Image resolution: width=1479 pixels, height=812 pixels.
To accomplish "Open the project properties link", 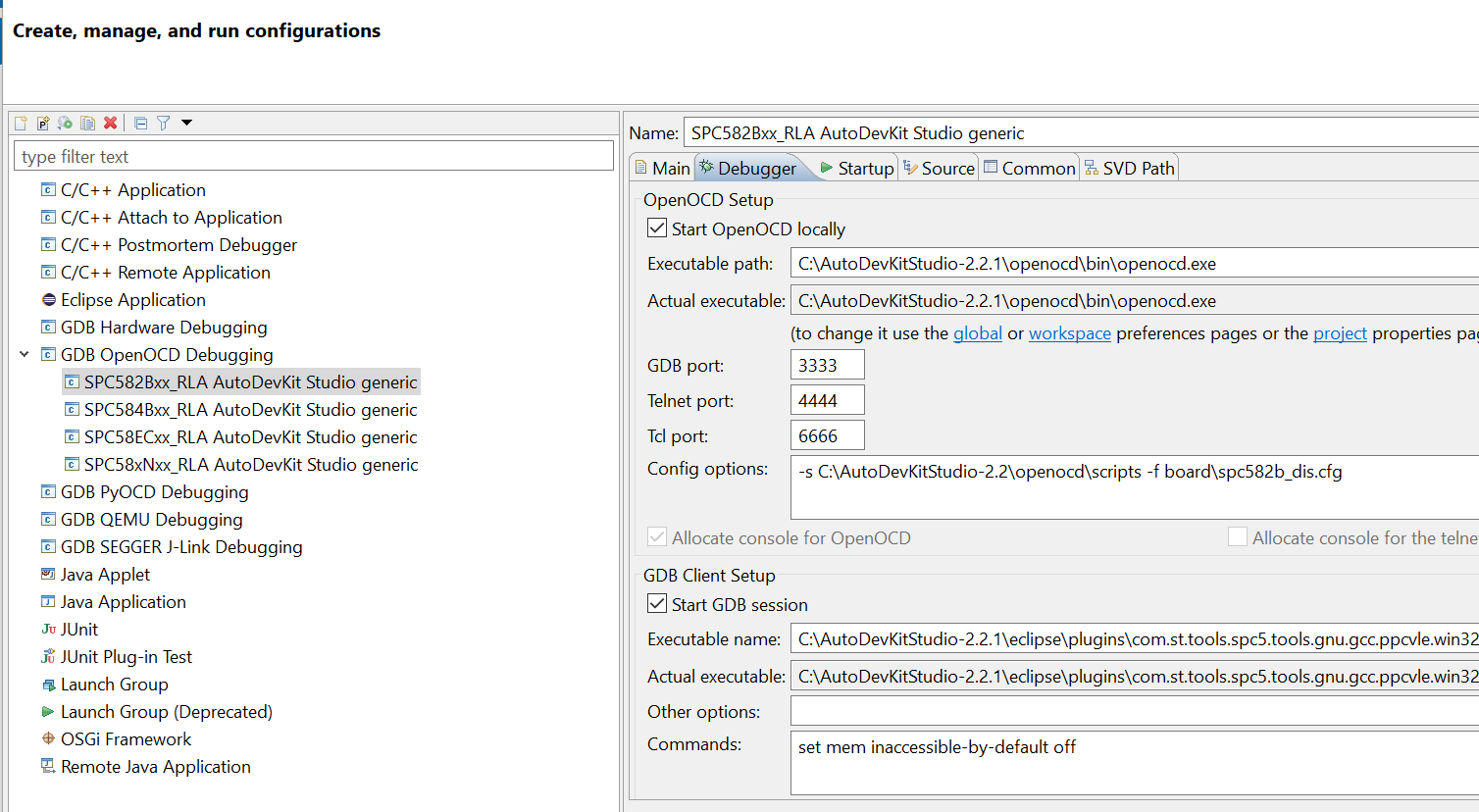I will pos(1340,332).
